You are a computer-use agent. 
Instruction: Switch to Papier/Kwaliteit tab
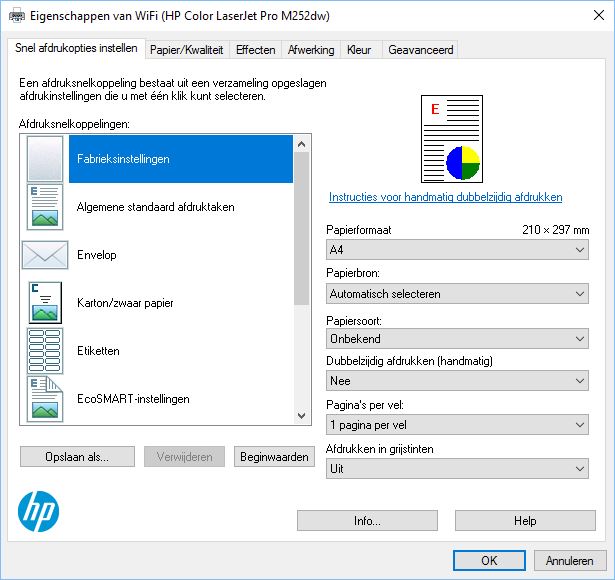tap(187, 50)
